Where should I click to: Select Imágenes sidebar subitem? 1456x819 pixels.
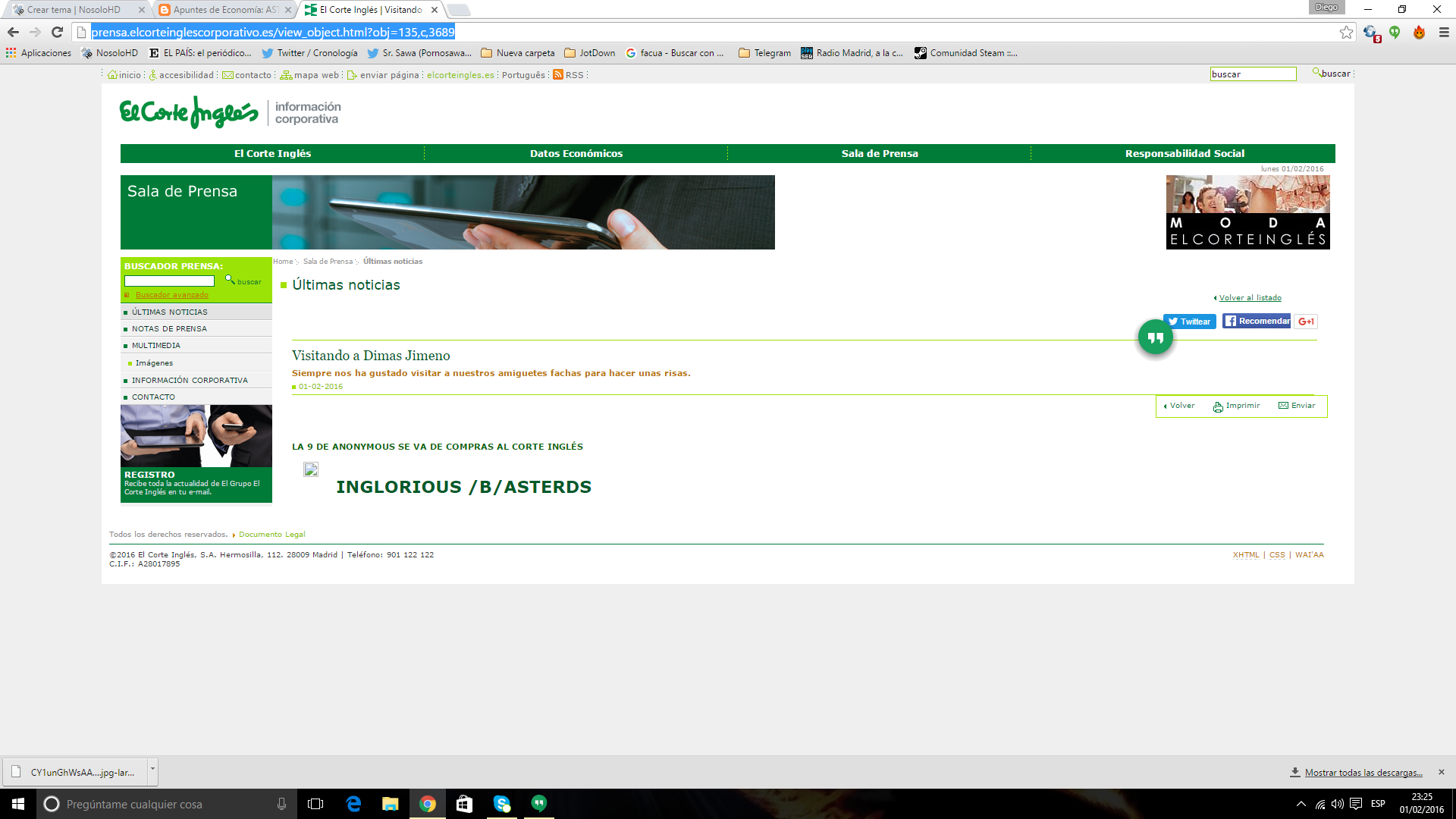154,363
